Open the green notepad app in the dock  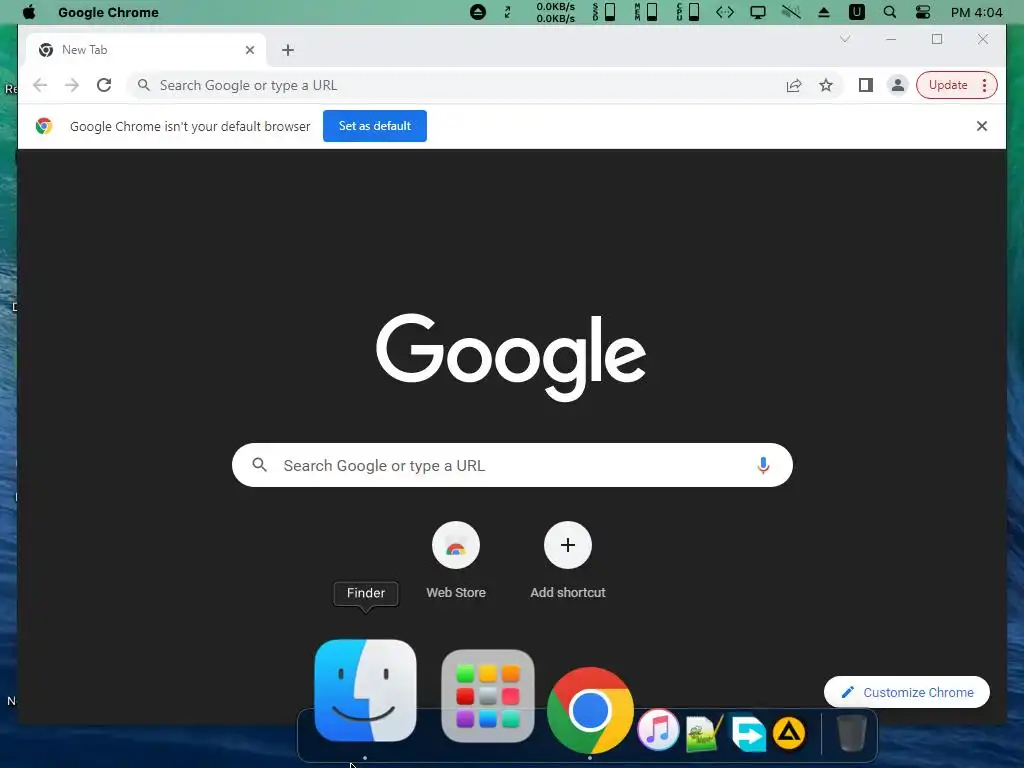click(x=704, y=733)
